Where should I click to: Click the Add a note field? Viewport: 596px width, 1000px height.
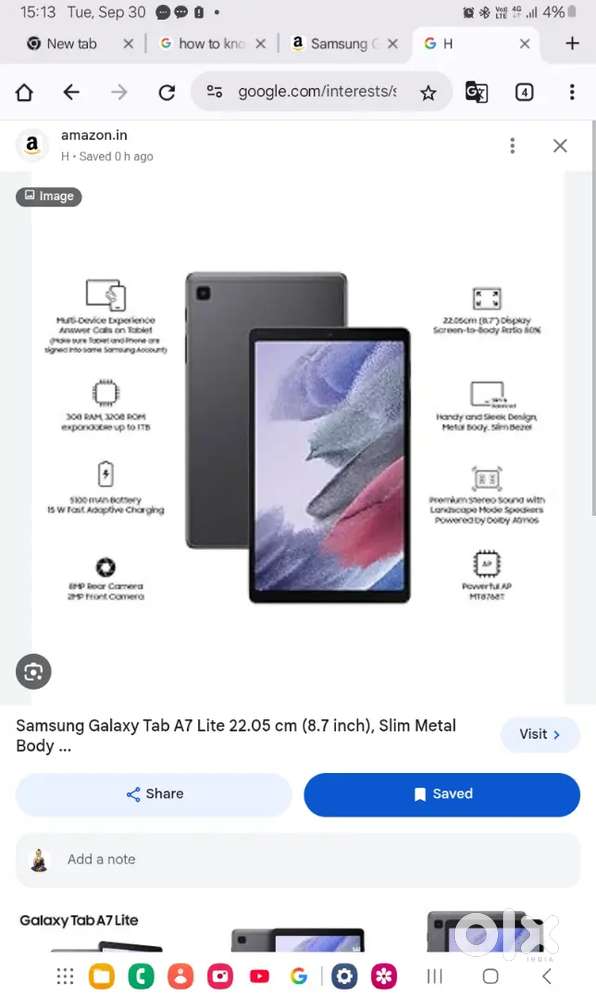[298, 860]
